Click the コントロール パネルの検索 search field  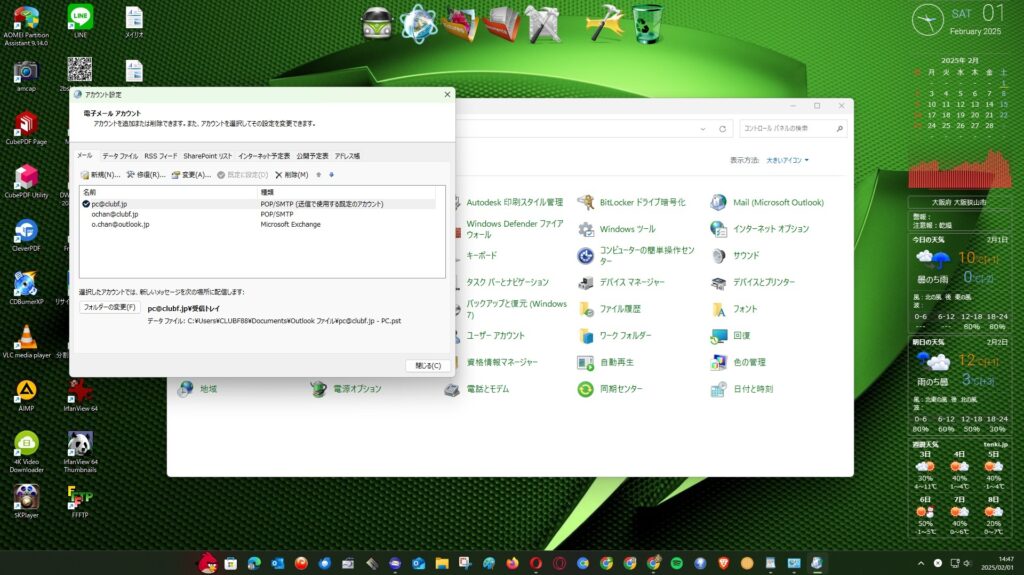coord(790,129)
